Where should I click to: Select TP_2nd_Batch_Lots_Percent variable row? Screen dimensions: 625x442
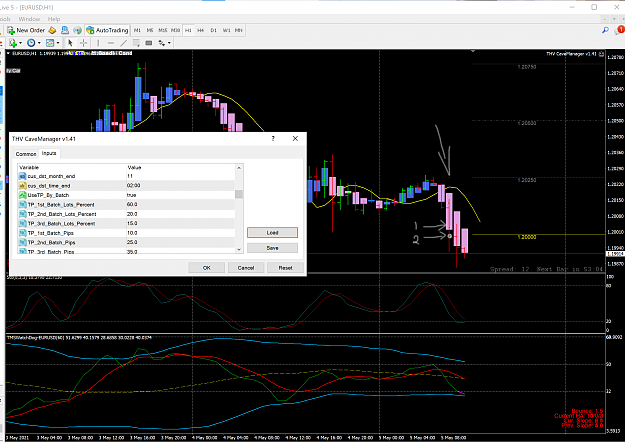tap(126, 214)
